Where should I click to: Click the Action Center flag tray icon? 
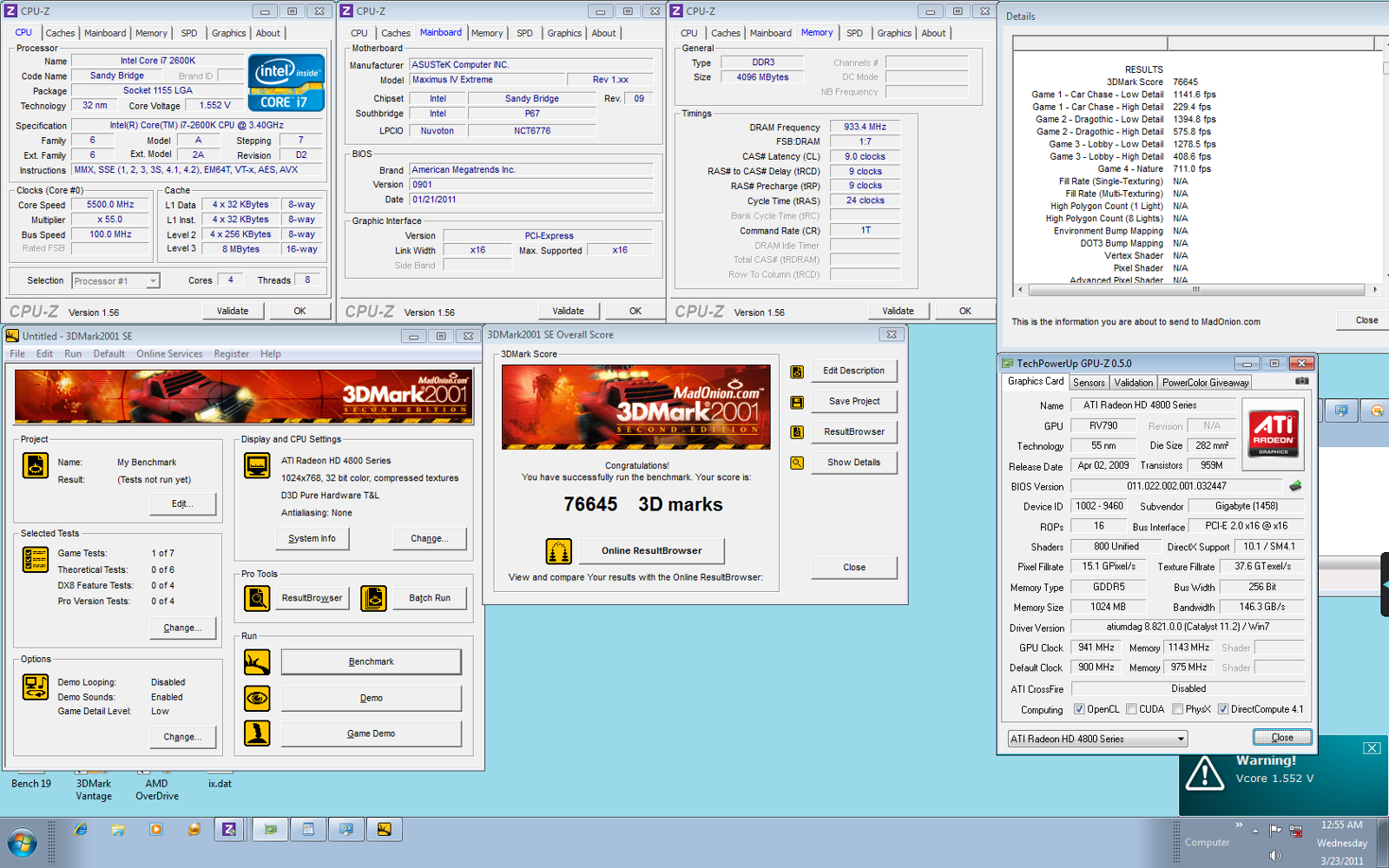[x=1275, y=831]
